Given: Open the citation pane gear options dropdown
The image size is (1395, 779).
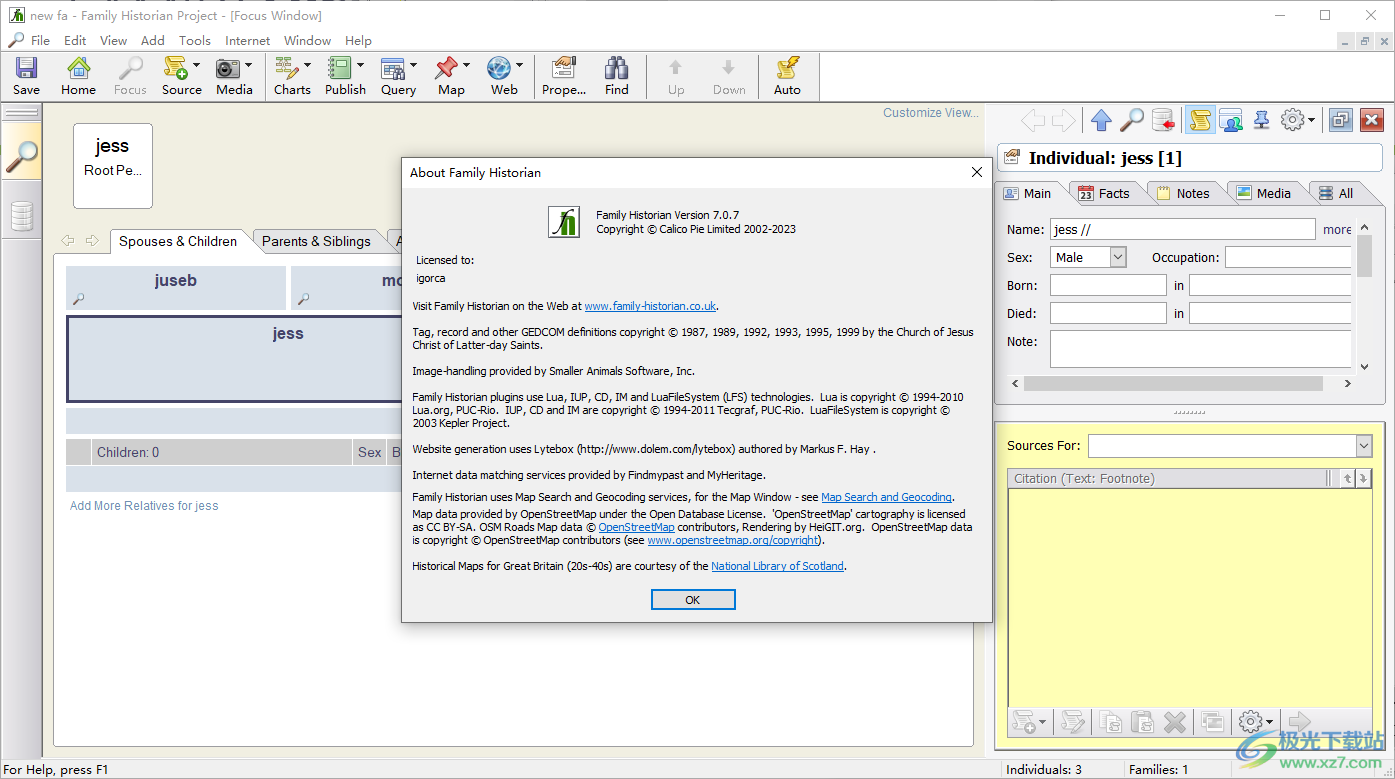Looking at the screenshot, I should click(1256, 721).
